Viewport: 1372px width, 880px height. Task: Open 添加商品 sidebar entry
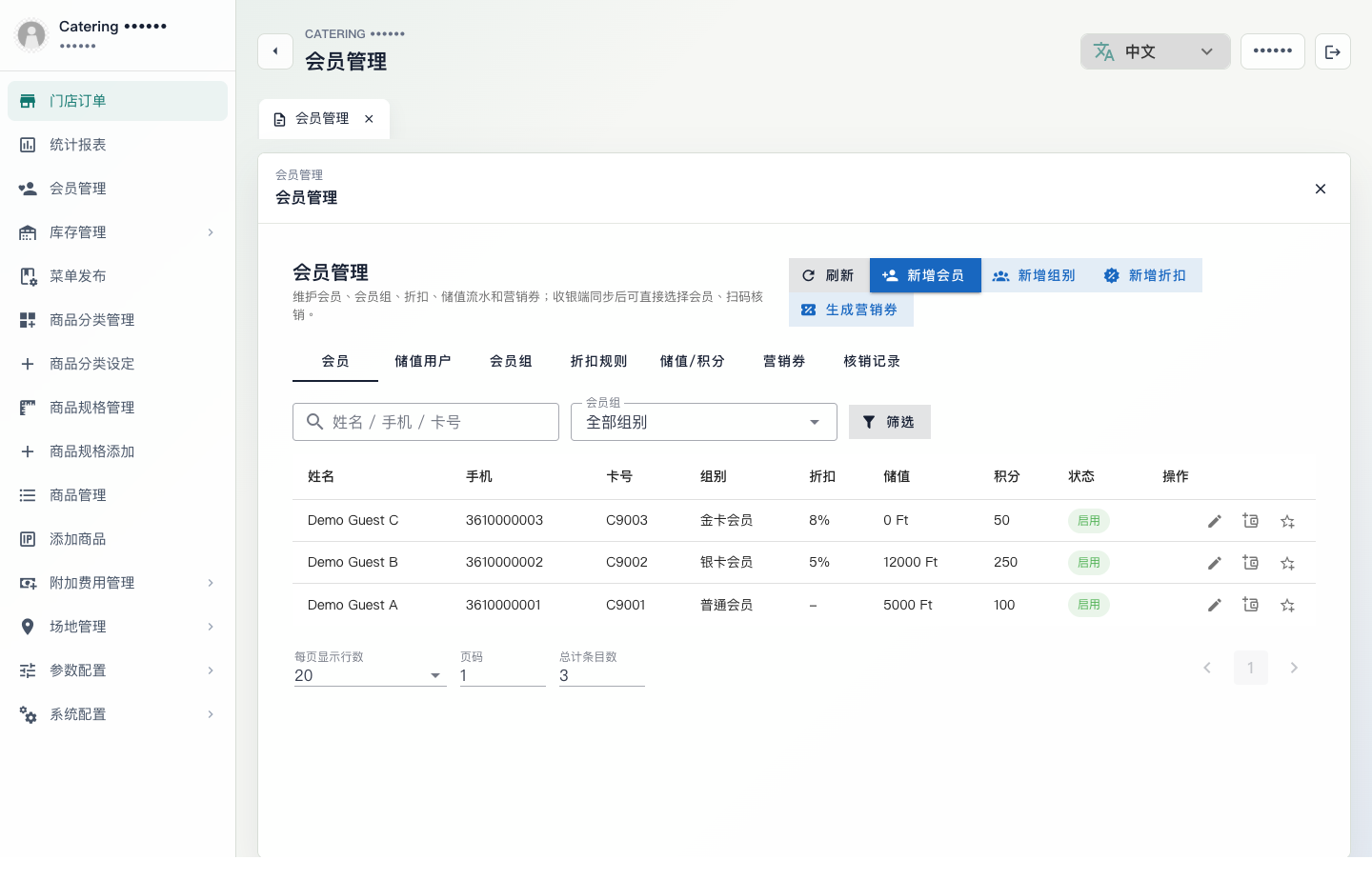pyautogui.click(x=117, y=539)
